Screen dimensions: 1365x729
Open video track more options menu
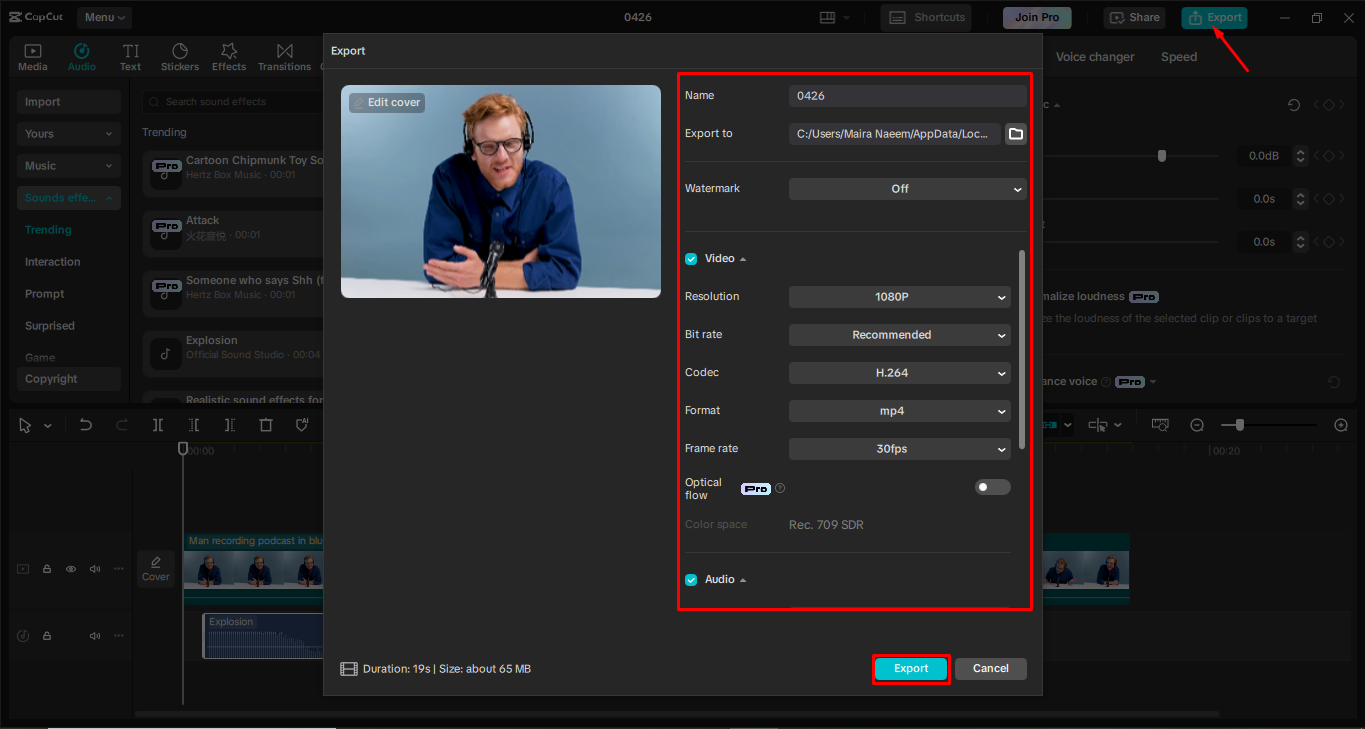(119, 569)
